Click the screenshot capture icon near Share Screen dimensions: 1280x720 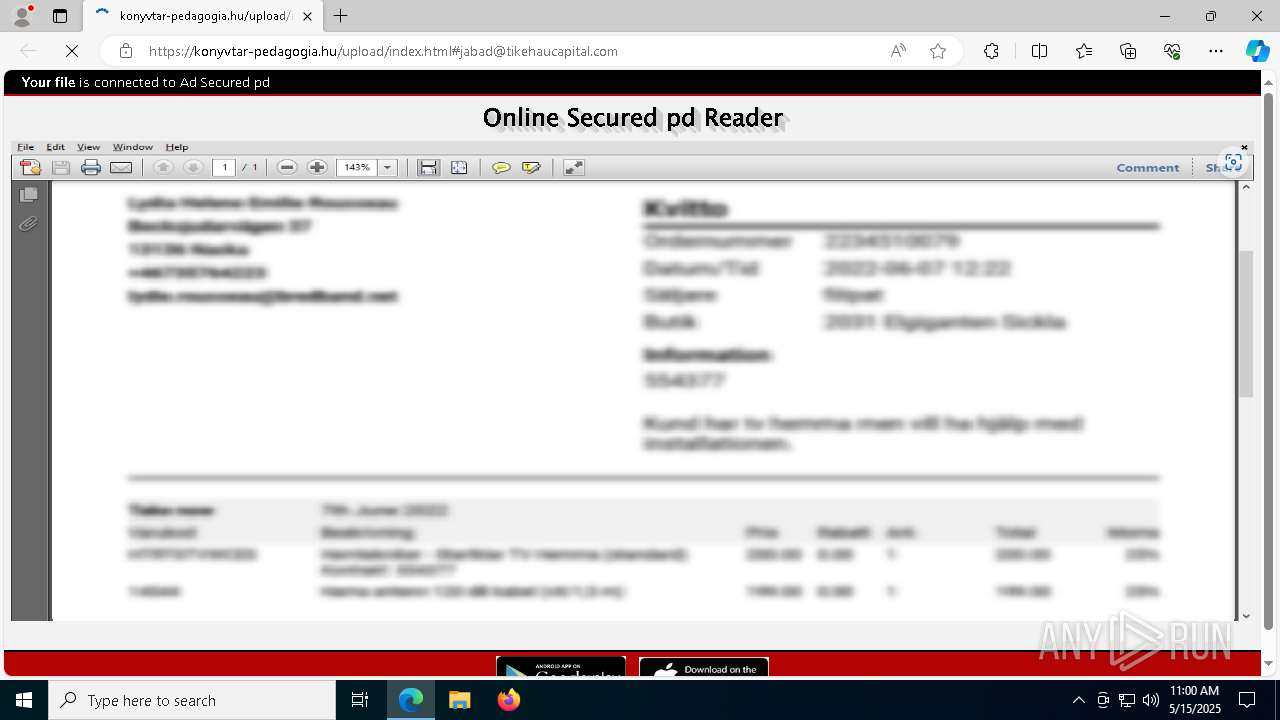click(1233, 162)
